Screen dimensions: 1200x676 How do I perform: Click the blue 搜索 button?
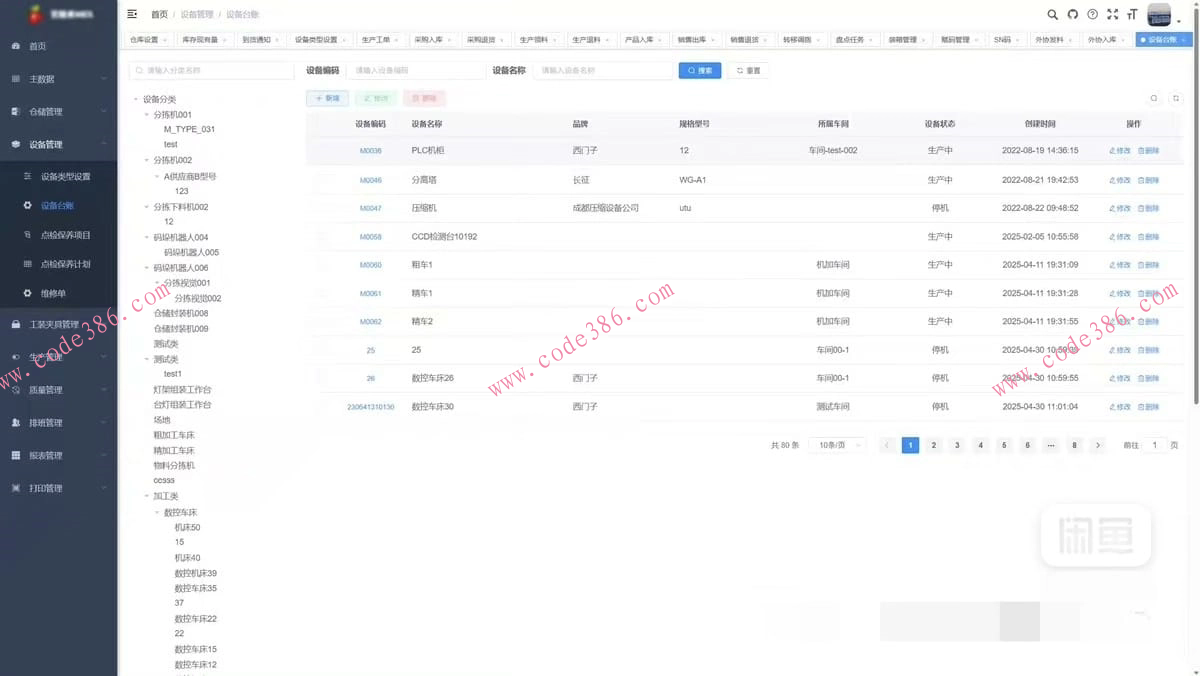pyautogui.click(x=700, y=71)
